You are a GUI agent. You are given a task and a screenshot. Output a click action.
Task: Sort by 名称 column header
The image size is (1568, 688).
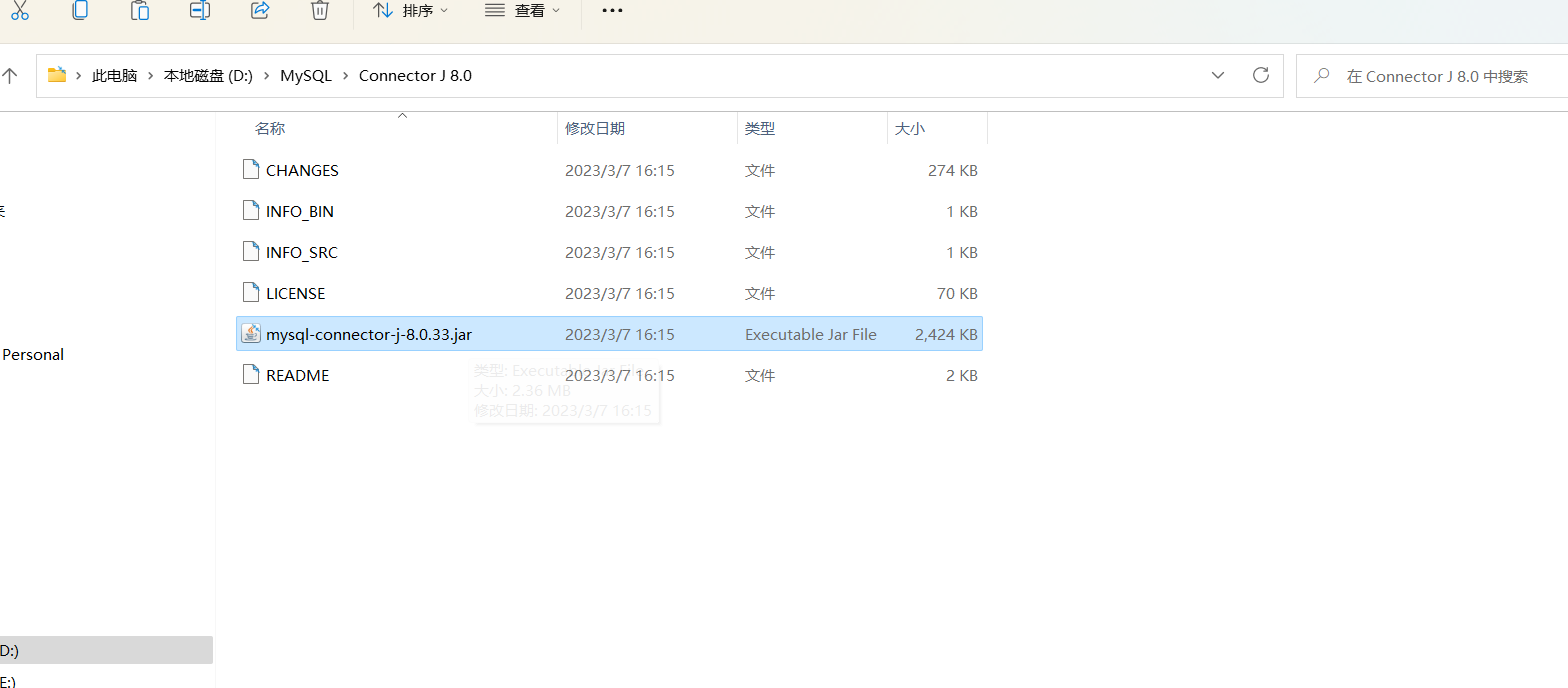(x=270, y=129)
